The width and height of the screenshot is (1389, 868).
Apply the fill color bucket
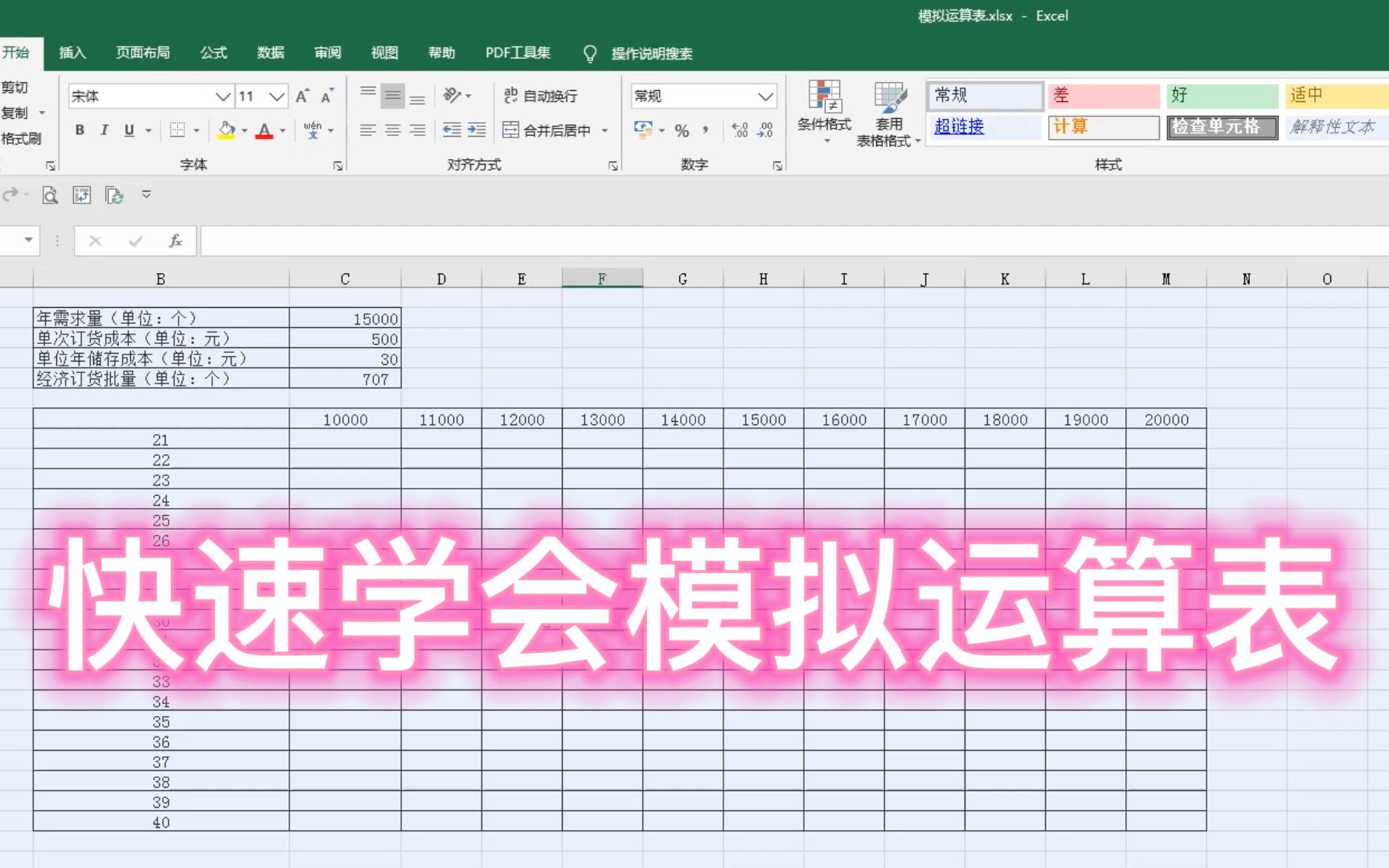click(x=227, y=130)
